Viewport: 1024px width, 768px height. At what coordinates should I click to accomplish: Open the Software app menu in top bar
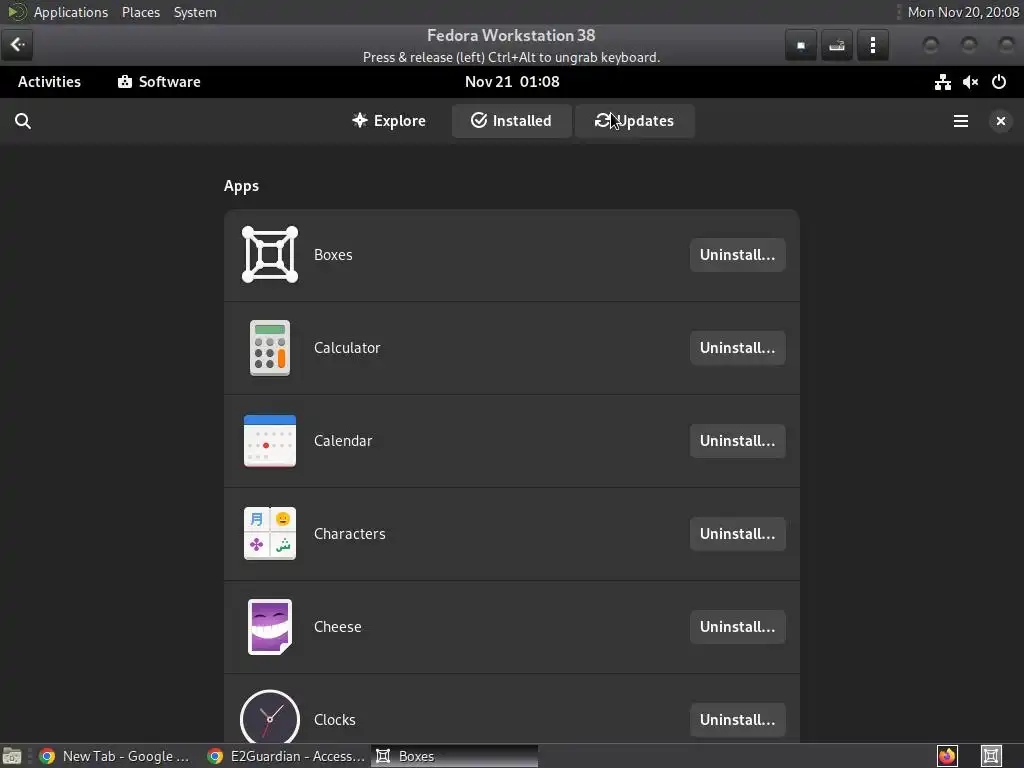coord(159,82)
